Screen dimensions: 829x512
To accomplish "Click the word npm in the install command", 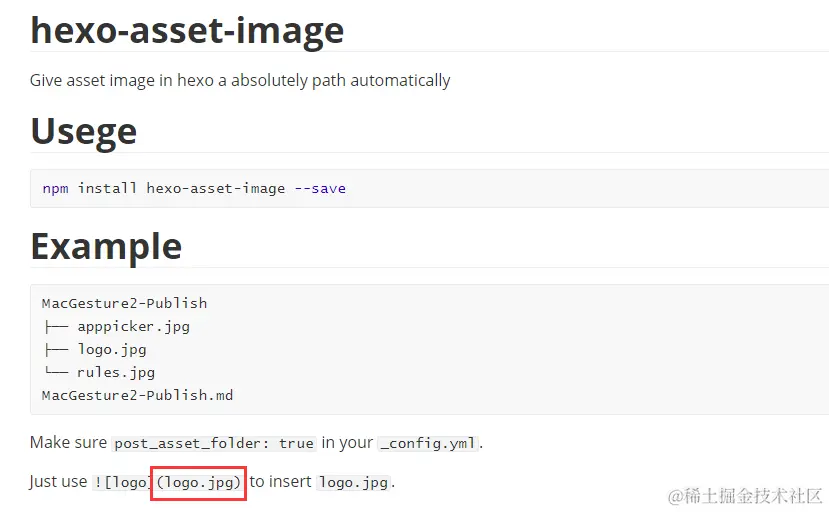I will click(x=56, y=188).
